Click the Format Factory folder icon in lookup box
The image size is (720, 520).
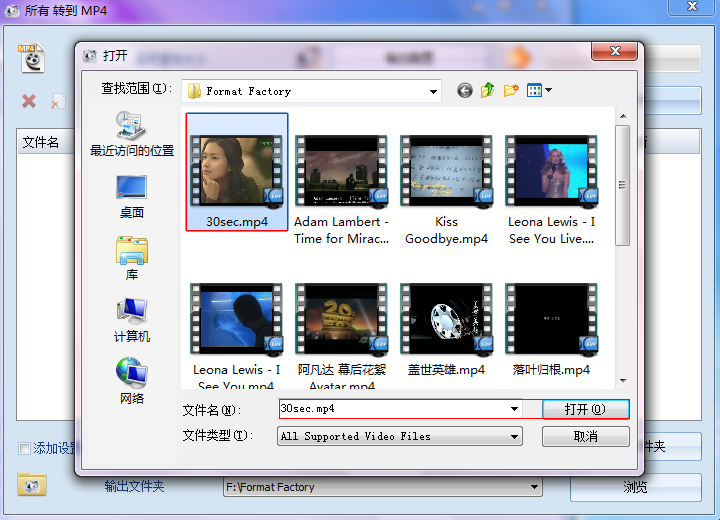[194, 91]
